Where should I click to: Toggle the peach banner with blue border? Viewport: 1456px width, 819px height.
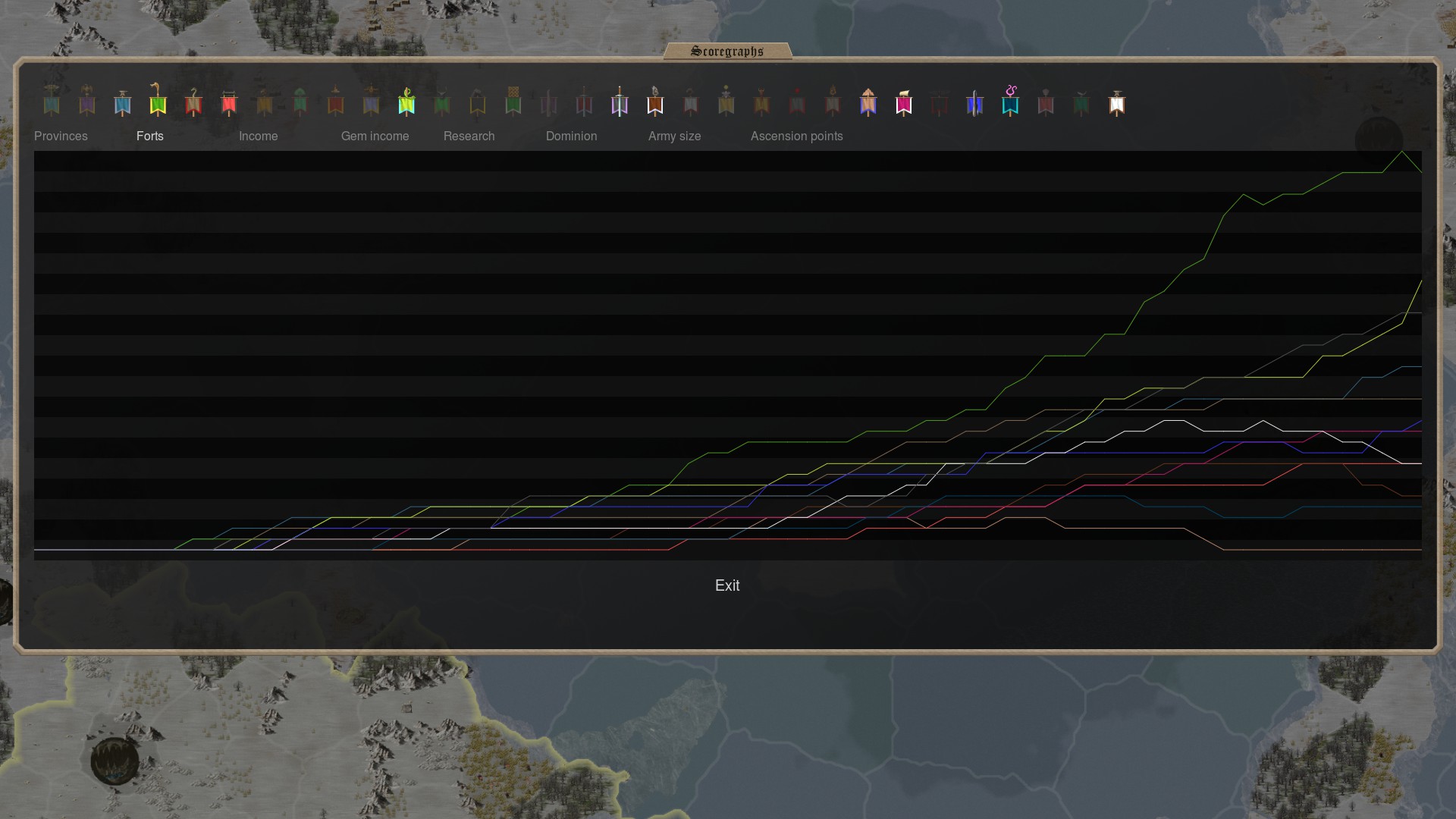(x=868, y=102)
